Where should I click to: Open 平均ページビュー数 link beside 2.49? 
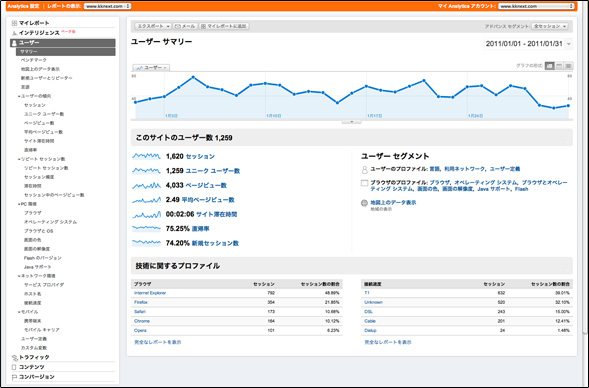point(208,200)
